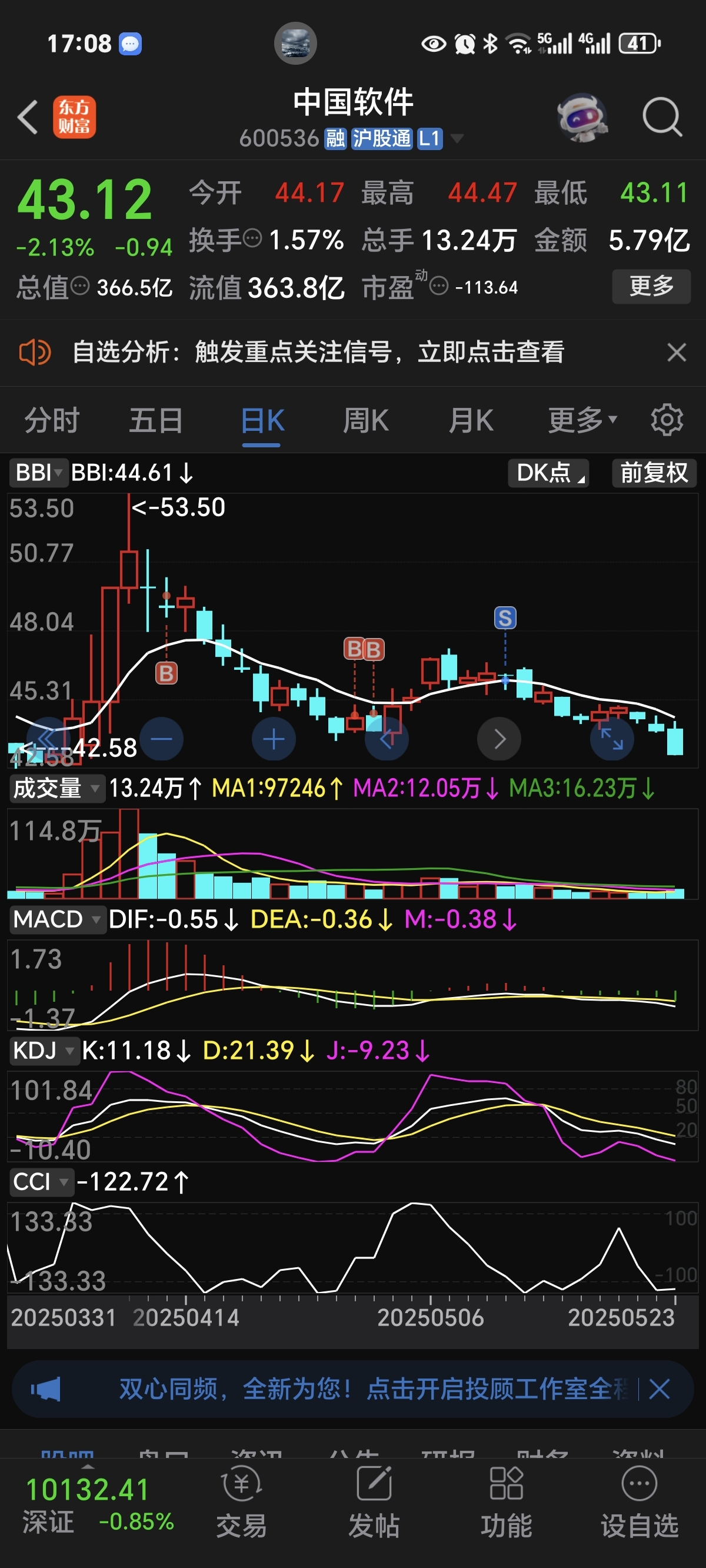Close the 双心同频 banner

coord(659,1389)
